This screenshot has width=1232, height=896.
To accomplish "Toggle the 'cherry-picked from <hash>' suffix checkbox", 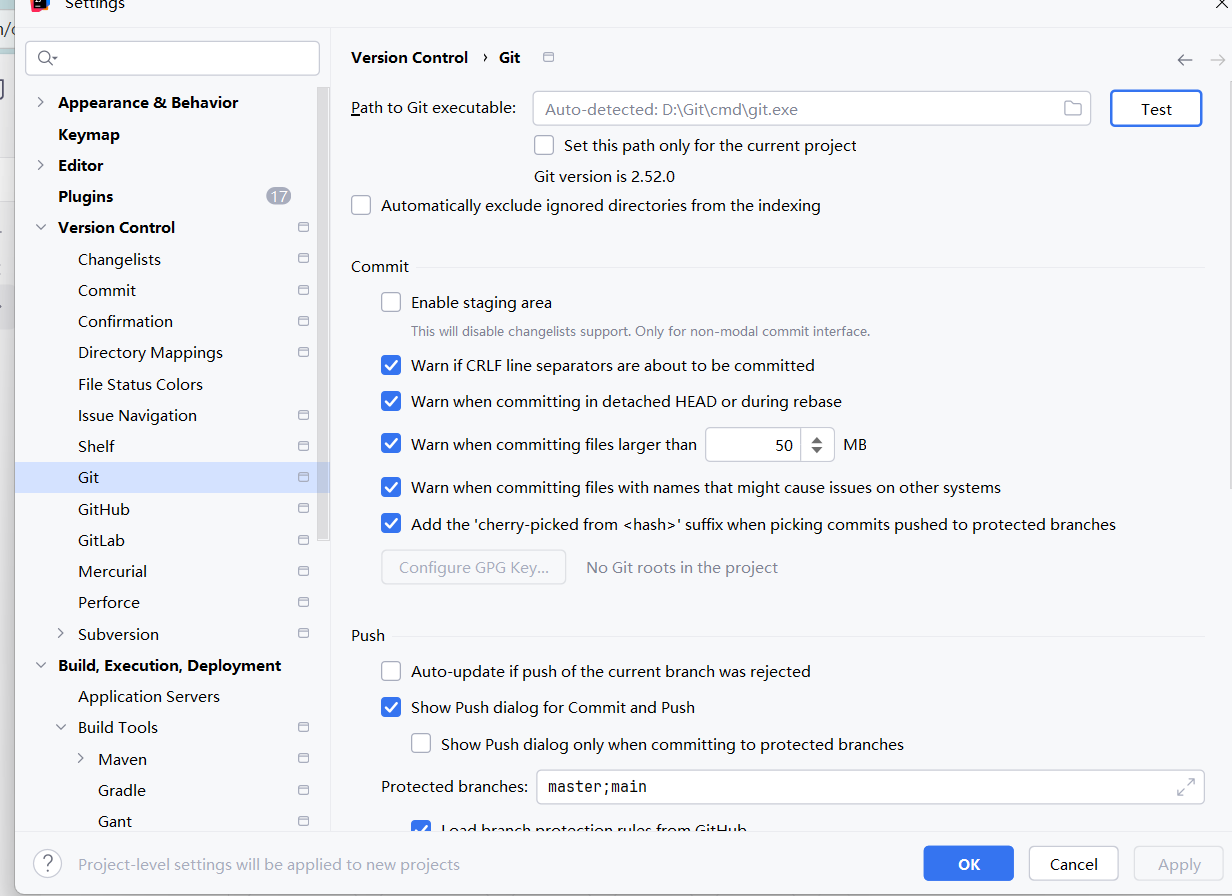I will (391, 524).
